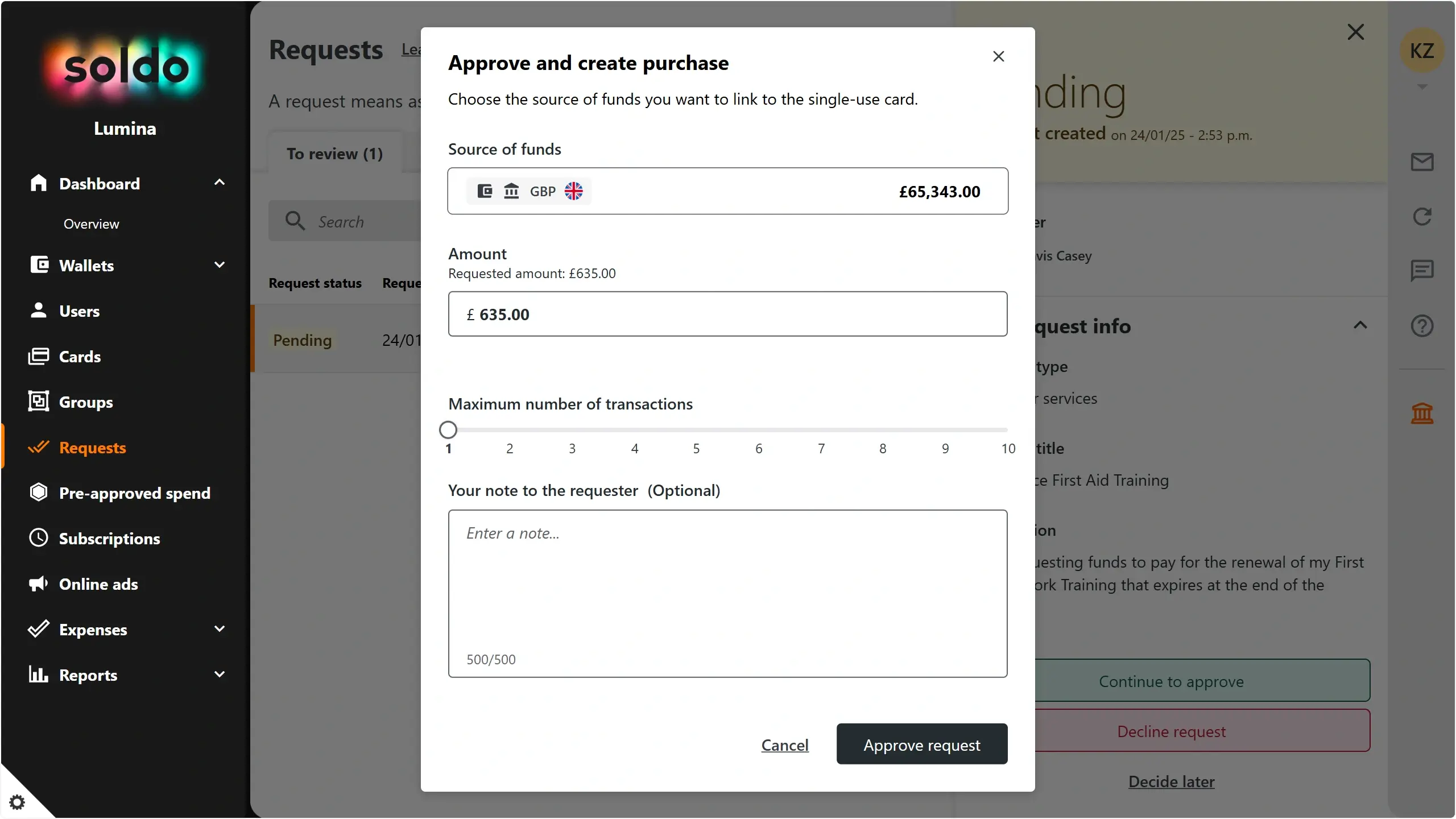This screenshot has height=819, width=1456.
Task: Click the UK flag icon beside GBP
Action: 573,191
